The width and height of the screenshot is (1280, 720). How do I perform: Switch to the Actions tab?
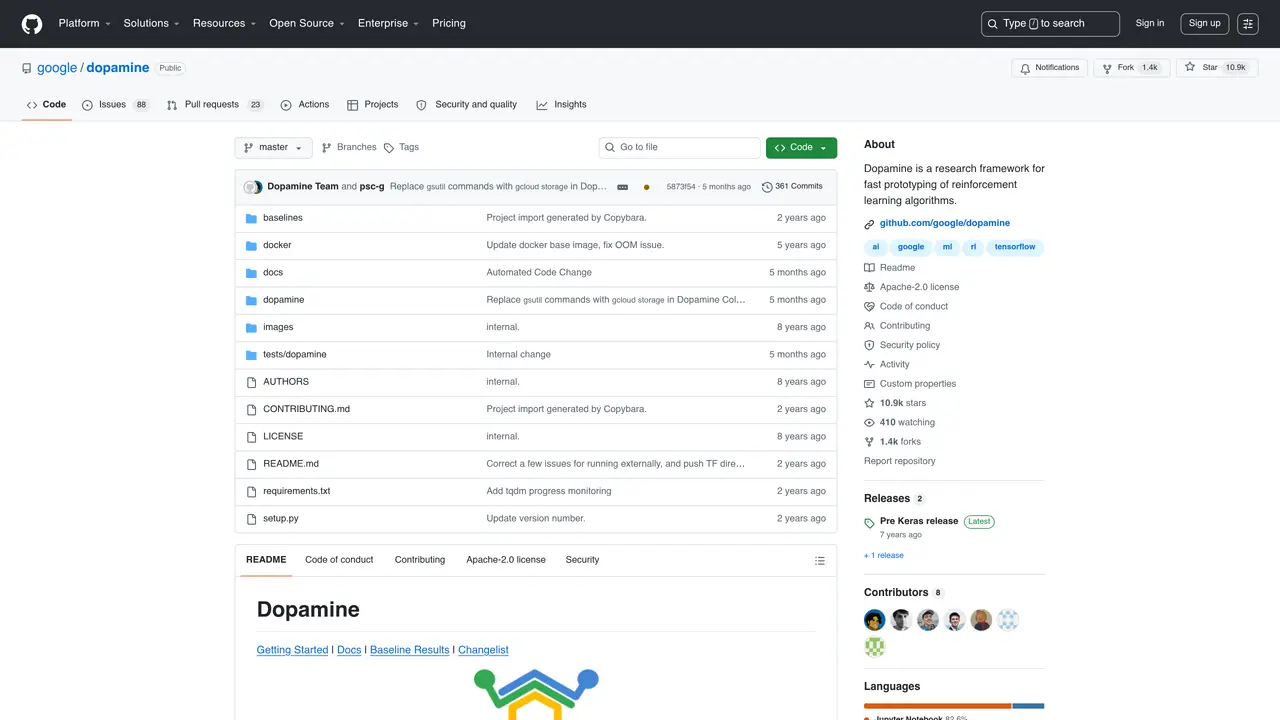[x=305, y=104]
